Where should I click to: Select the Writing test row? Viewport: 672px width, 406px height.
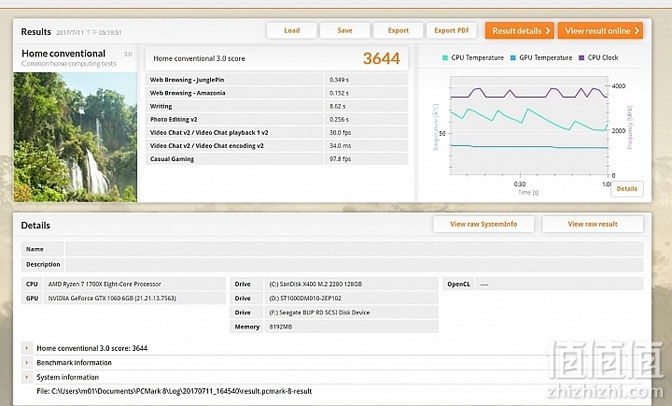pos(277,106)
